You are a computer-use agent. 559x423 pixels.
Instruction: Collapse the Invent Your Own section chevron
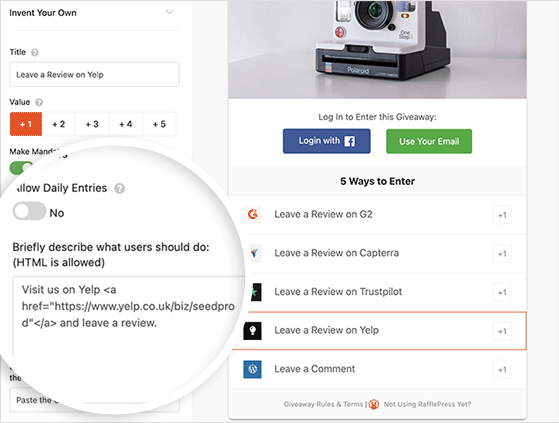point(170,12)
